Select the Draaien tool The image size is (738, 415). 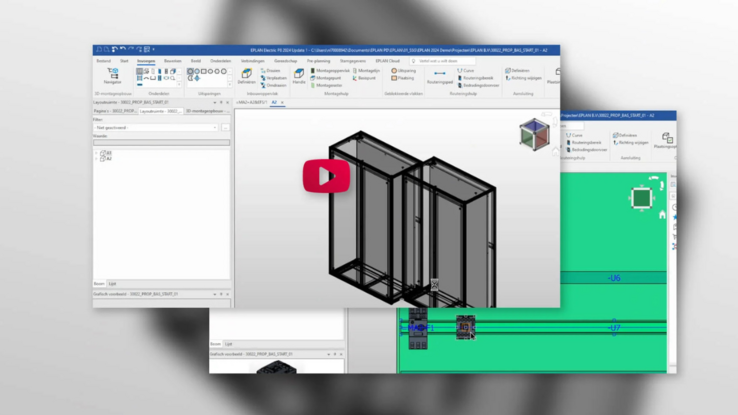[271, 71]
